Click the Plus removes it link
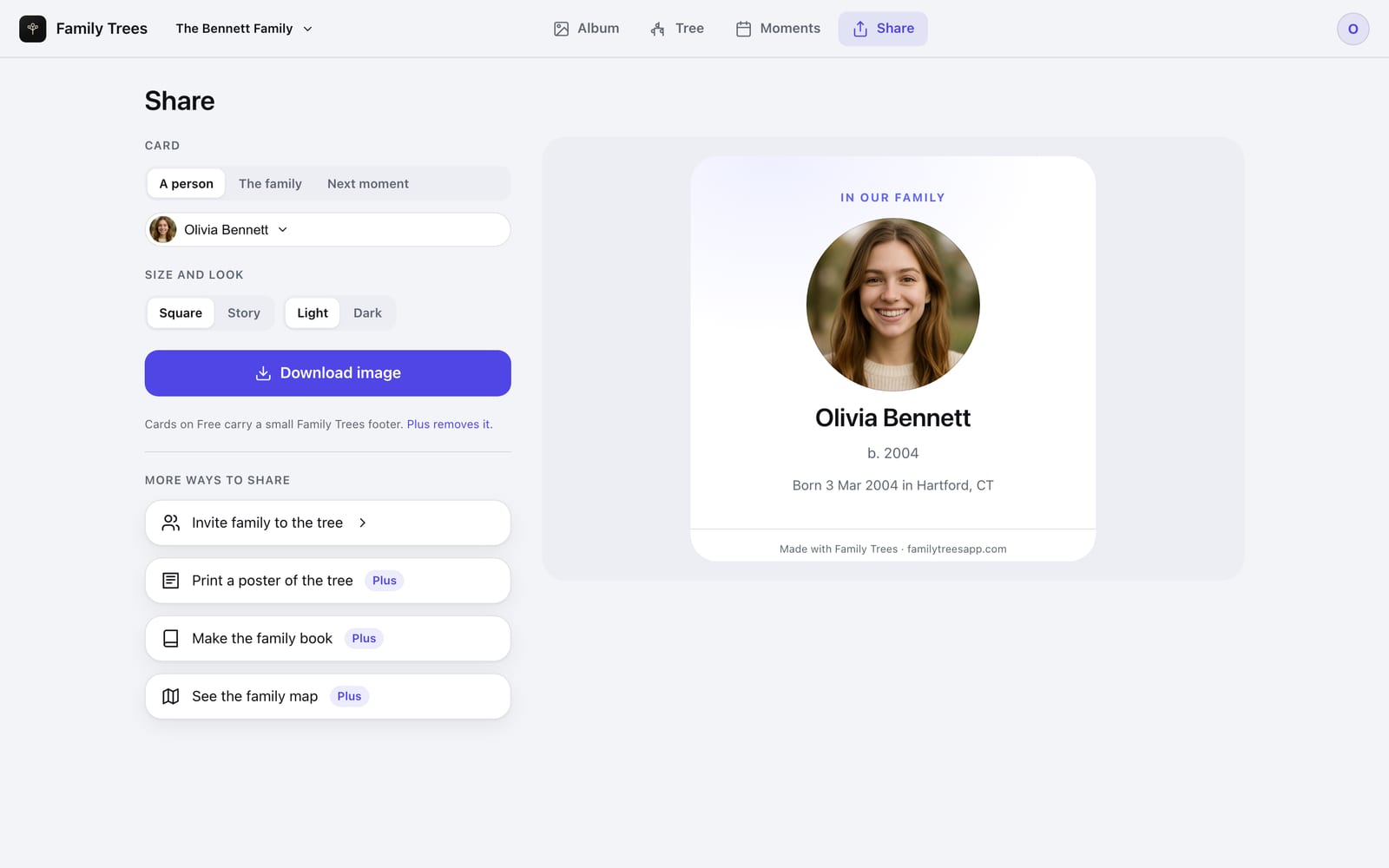The width and height of the screenshot is (1389, 868). [x=450, y=424]
